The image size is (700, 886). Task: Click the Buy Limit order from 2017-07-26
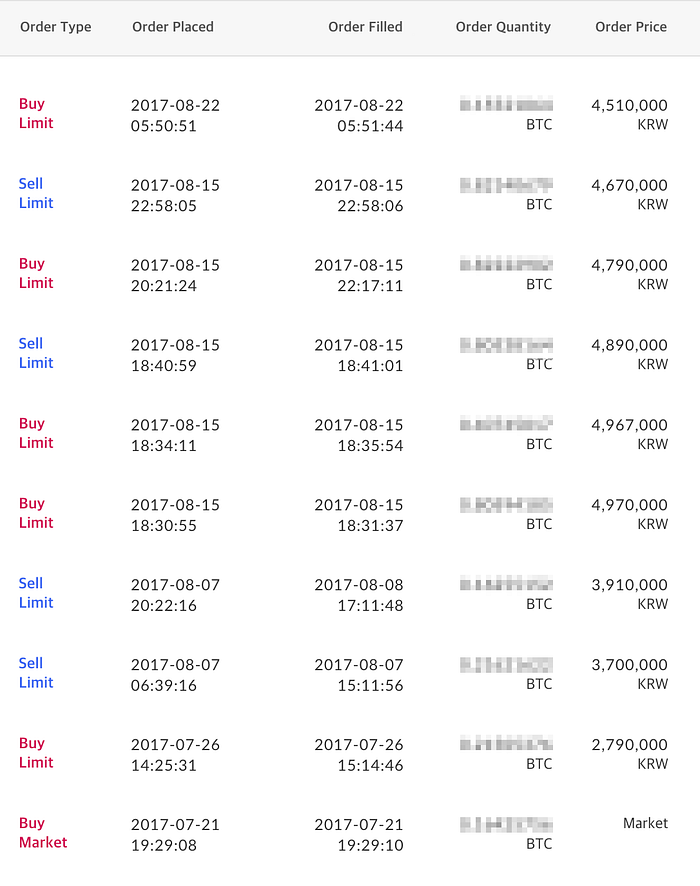pos(36,753)
